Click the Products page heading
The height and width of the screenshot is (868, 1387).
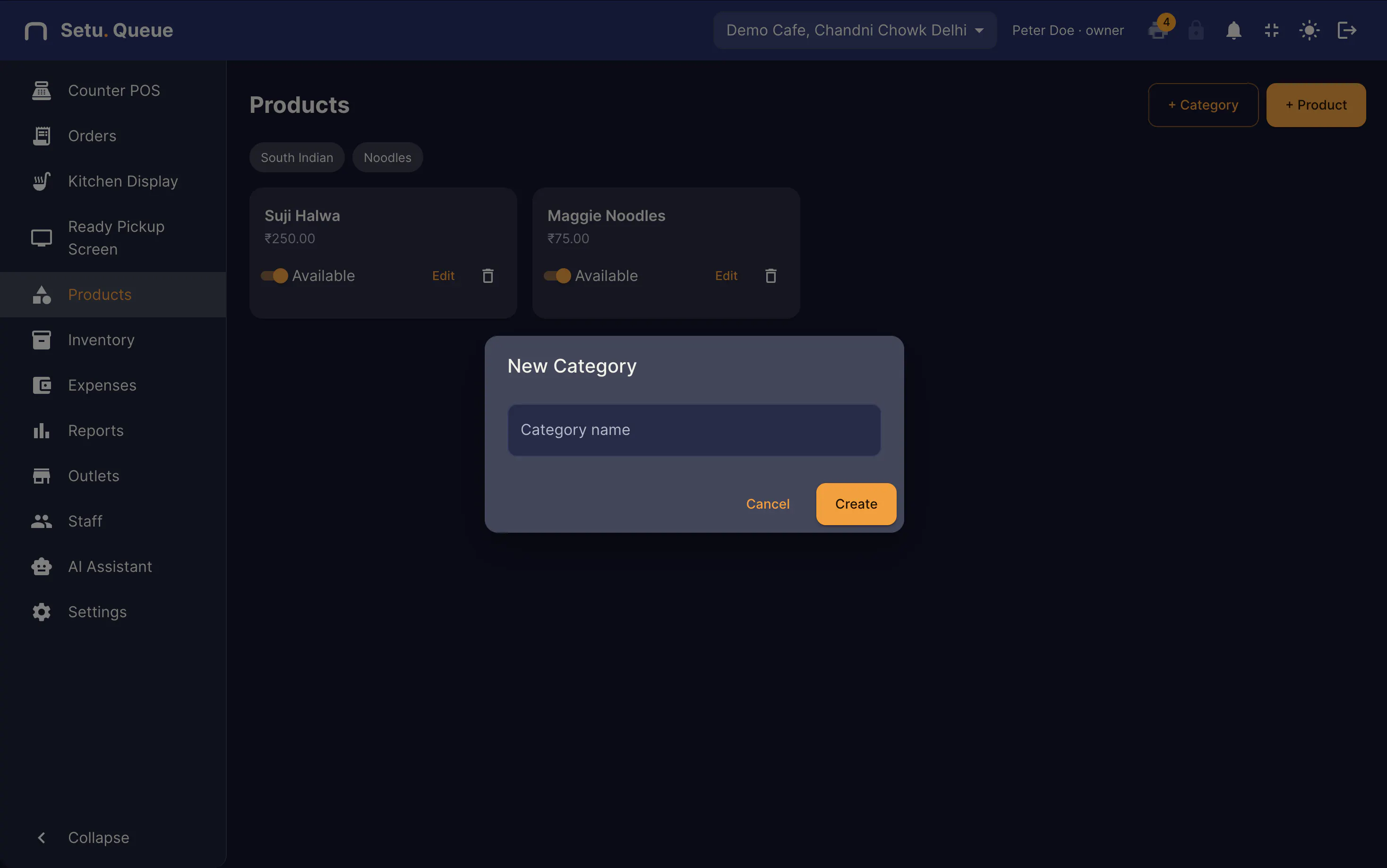300,105
